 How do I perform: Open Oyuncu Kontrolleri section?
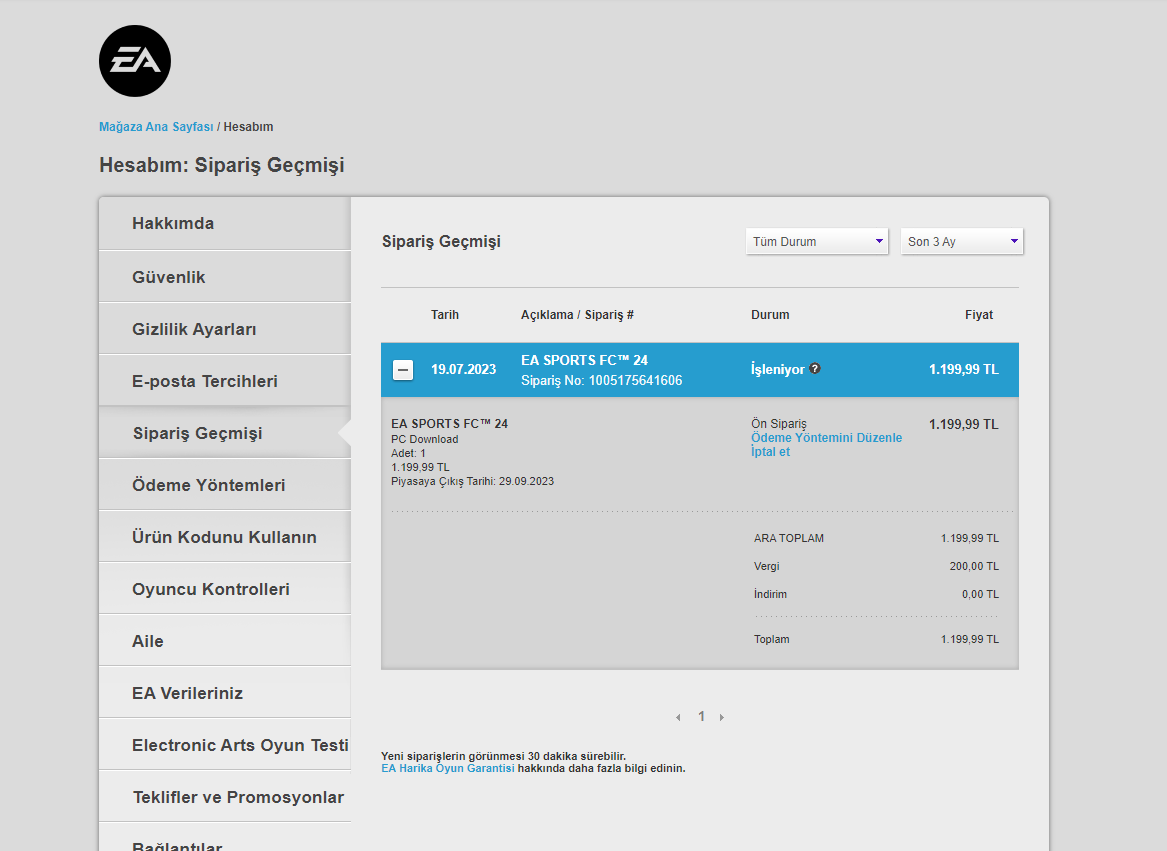(x=225, y=589)
